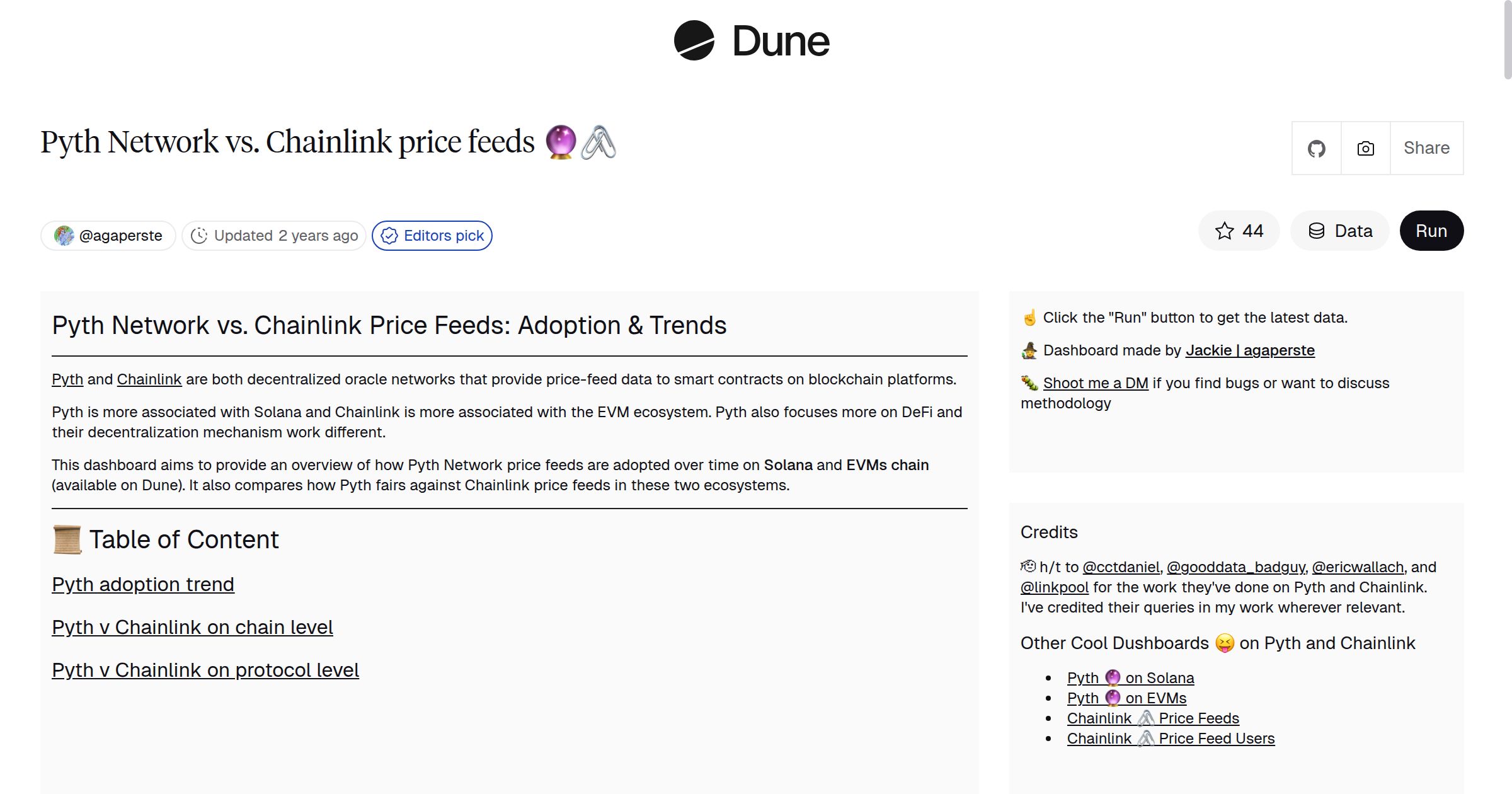Open the Chainlink Price Feed Users dashboard link
This screenshot has height=794, width=1512.
point(1171,738)
